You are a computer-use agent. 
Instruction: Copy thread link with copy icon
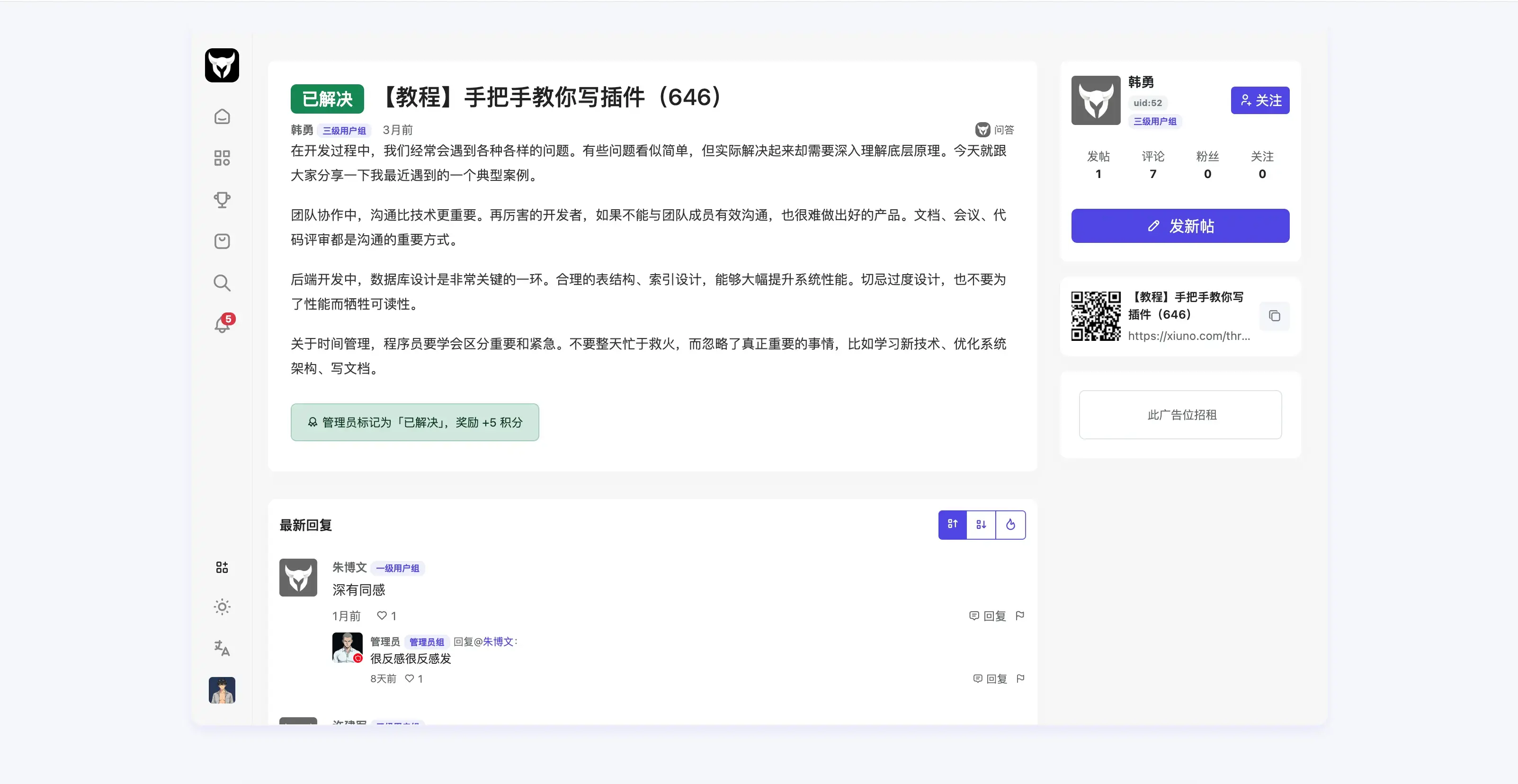pos(1274,316)
